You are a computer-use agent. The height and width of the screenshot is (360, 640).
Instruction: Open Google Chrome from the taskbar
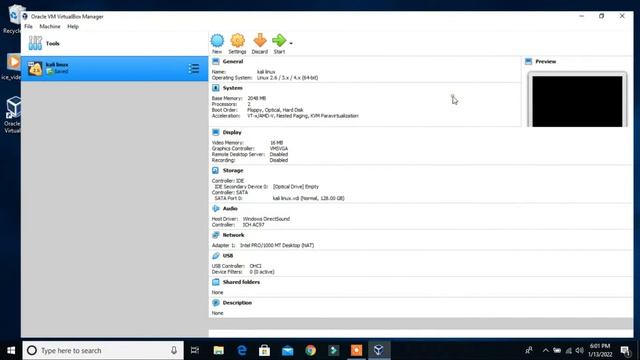(x=310, y=350)
